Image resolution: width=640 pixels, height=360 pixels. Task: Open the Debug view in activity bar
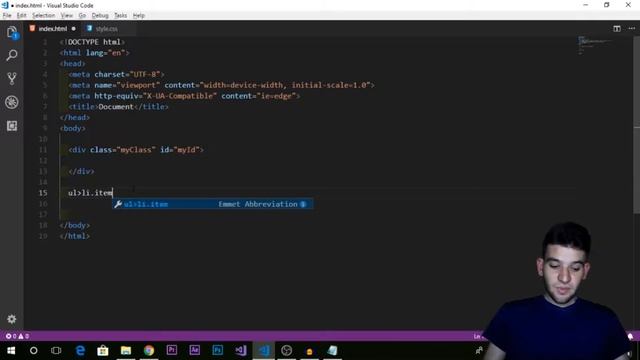tap(12, 102)
